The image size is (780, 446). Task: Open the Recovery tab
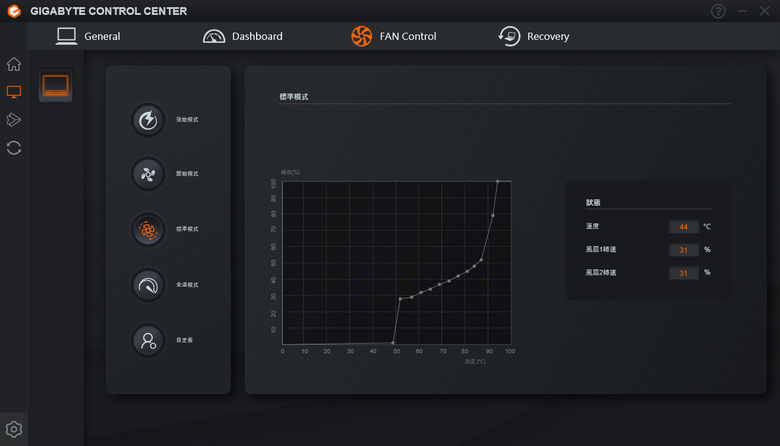click(x=534, y=36)
